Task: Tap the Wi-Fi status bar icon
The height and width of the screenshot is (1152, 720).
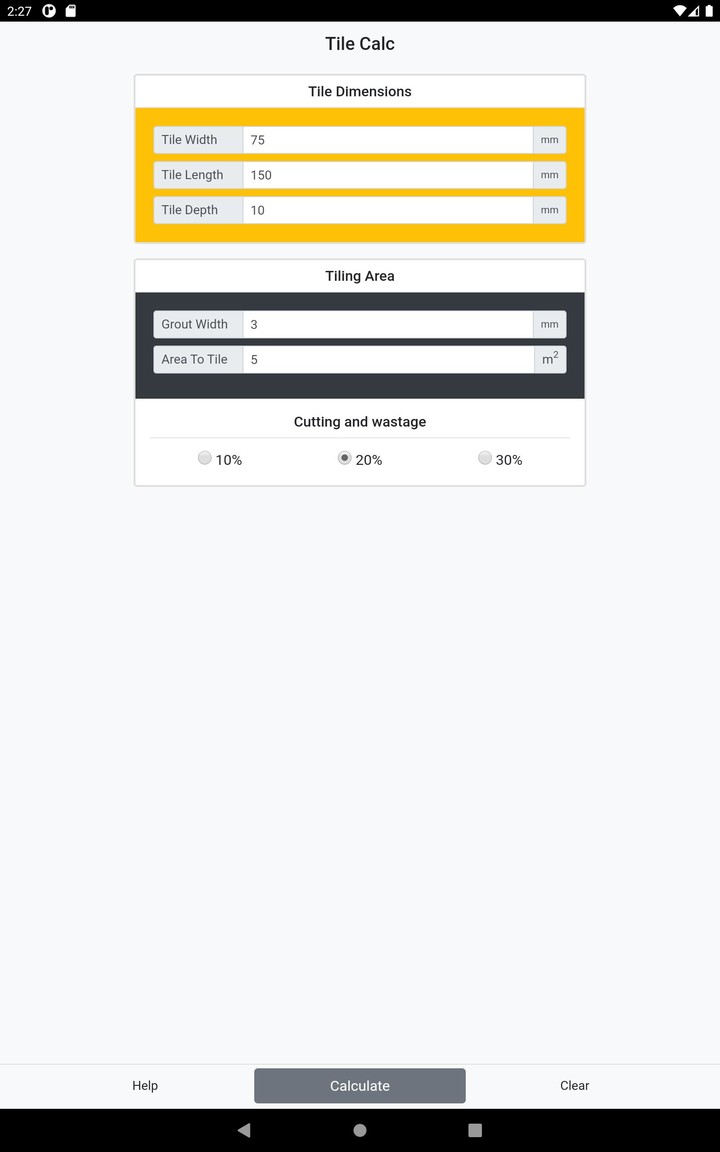Action: 679,11
